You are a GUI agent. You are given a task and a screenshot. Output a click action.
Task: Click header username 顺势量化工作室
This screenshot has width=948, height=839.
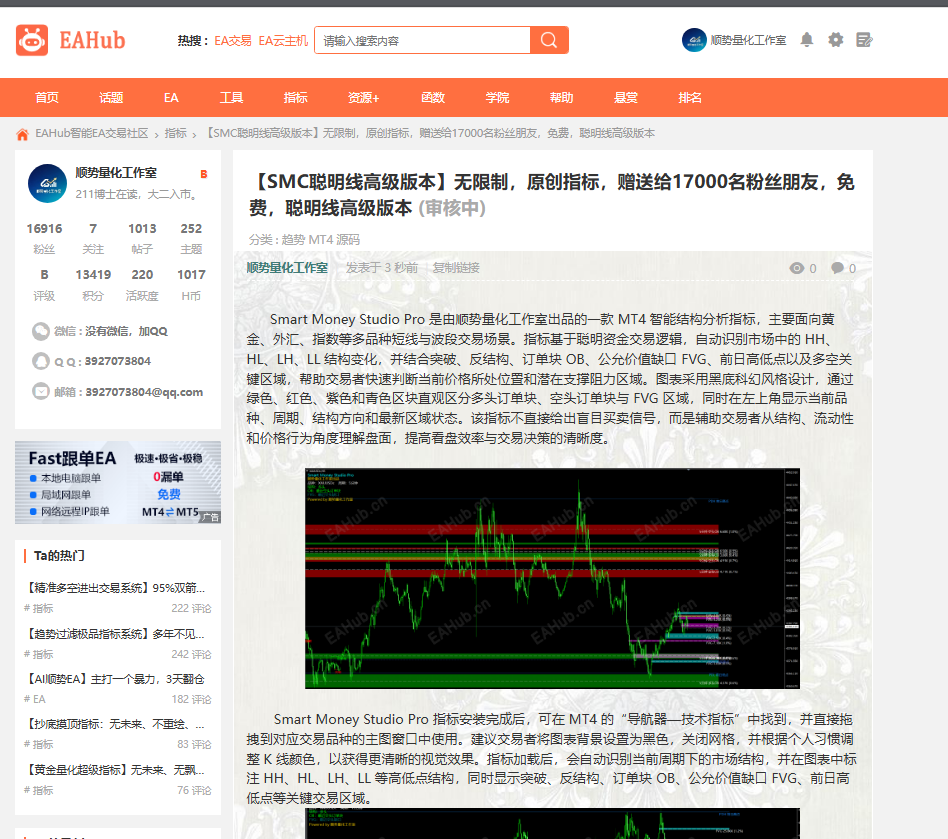748,40
